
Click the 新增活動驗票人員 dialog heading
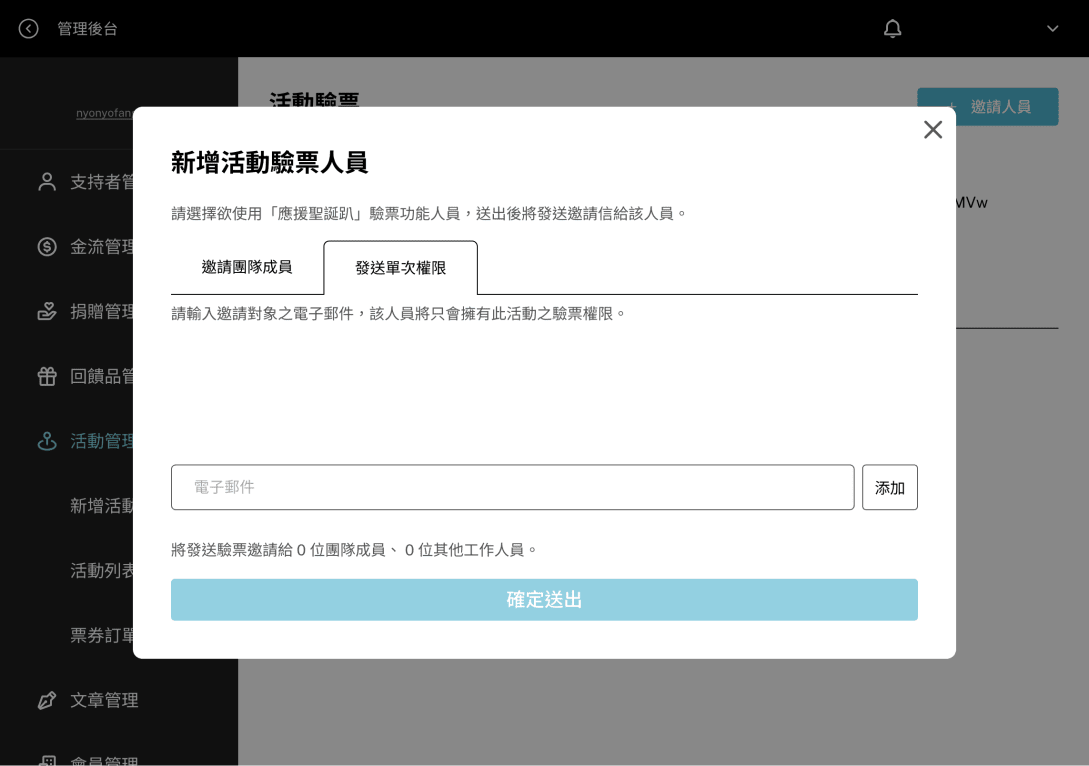(x=269, y=163)
